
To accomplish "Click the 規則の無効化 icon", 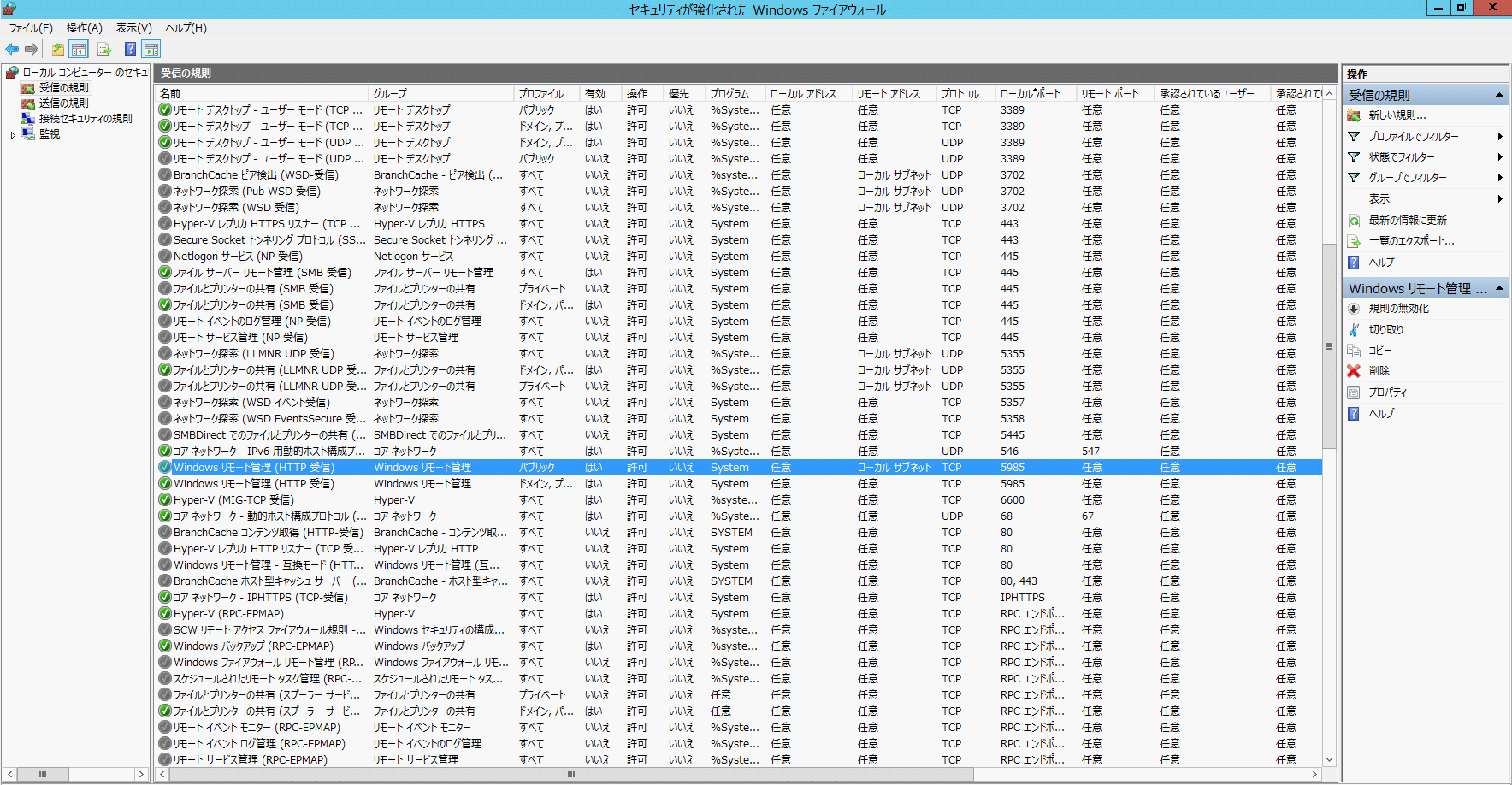I will pos(1354,309).
